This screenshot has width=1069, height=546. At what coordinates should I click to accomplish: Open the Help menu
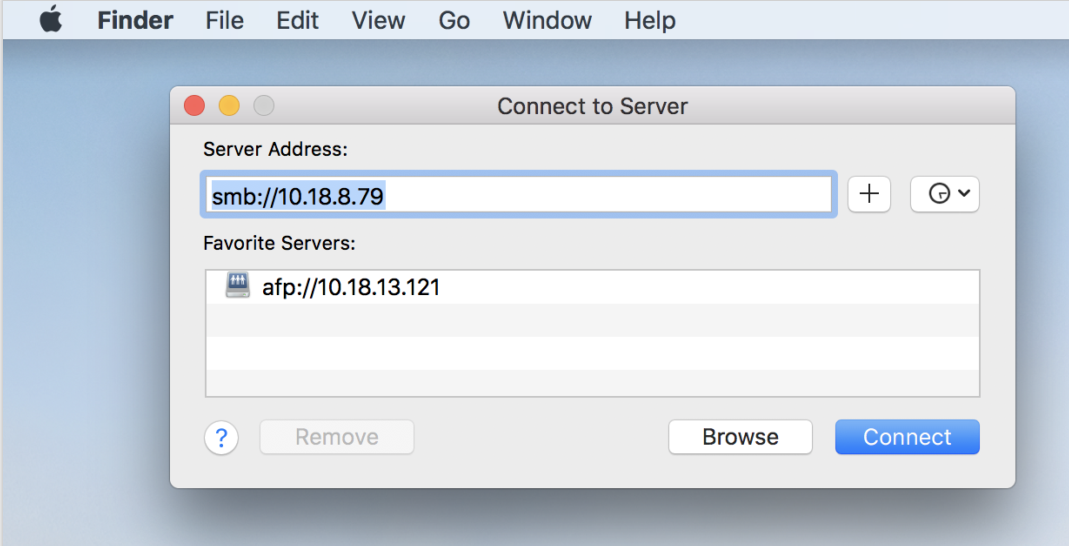coord(649,20)
